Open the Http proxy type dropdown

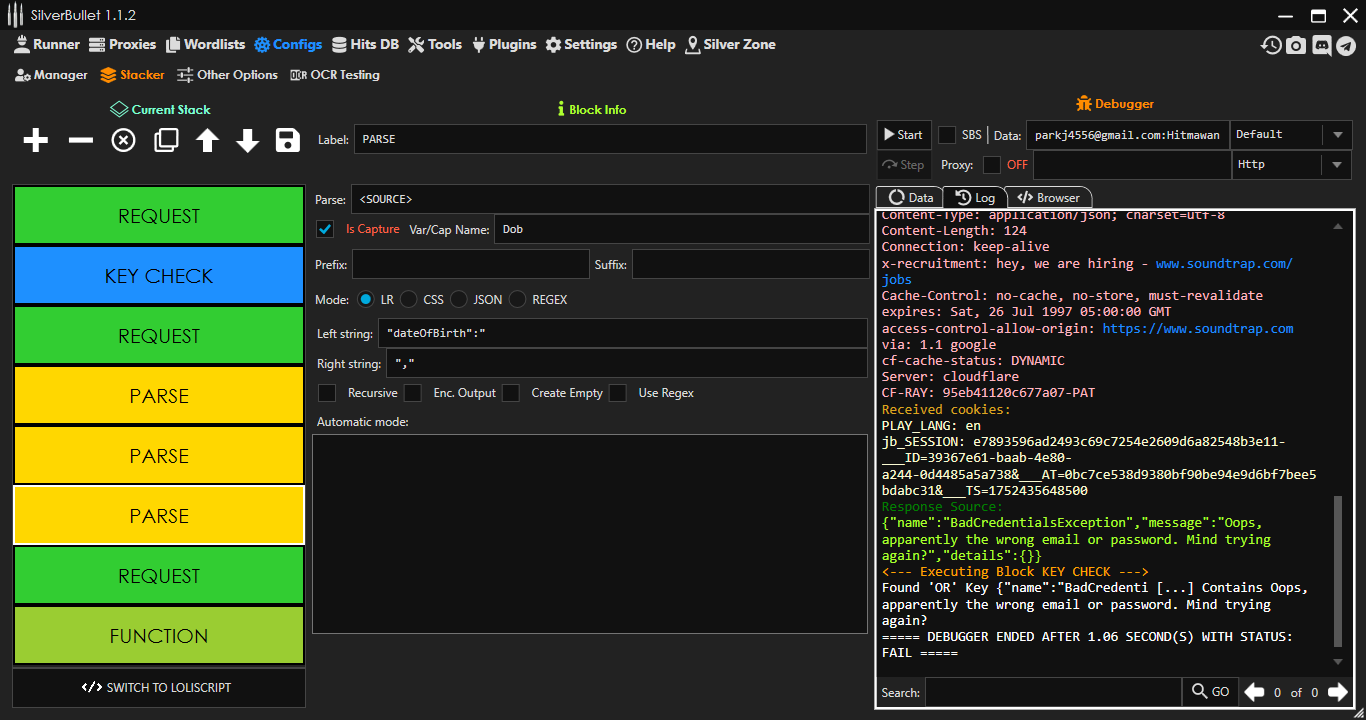click(x=1337, y=165)
